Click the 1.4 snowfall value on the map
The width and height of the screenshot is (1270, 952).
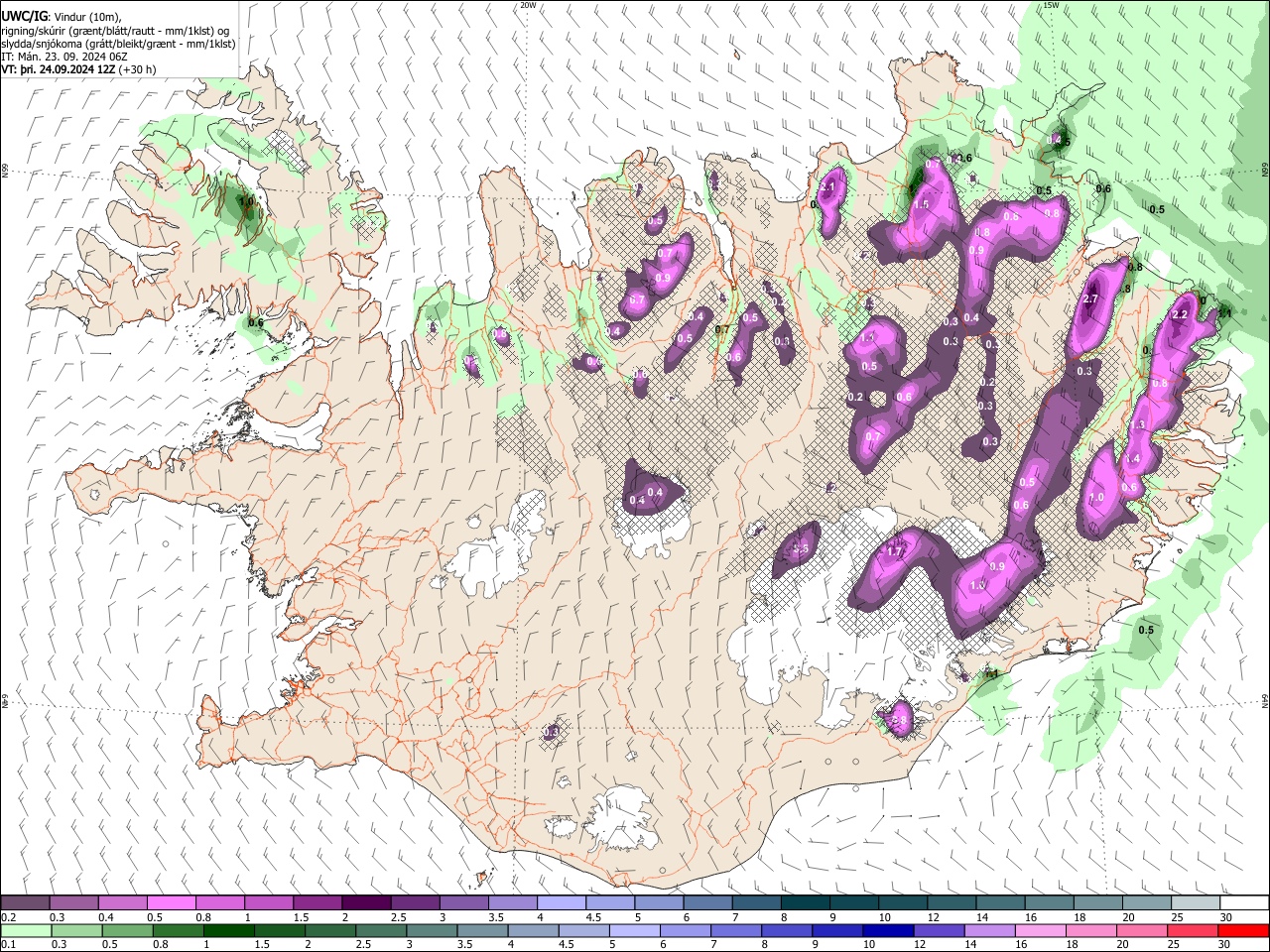pyautogui.click(x=1133, y=458)
